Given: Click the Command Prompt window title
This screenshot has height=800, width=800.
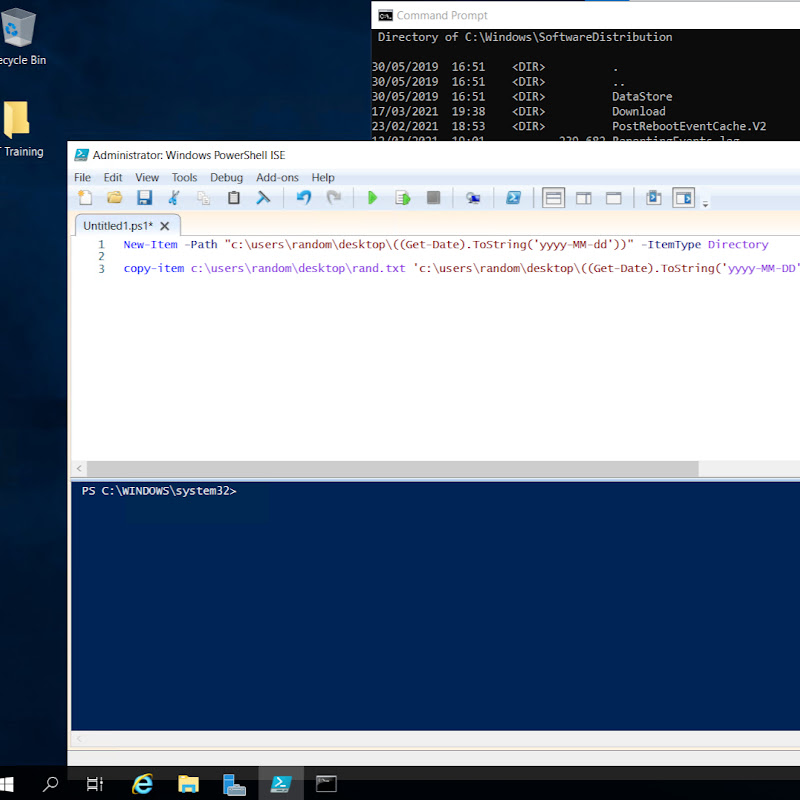Looking at the screenshot, I should point(442,16).
